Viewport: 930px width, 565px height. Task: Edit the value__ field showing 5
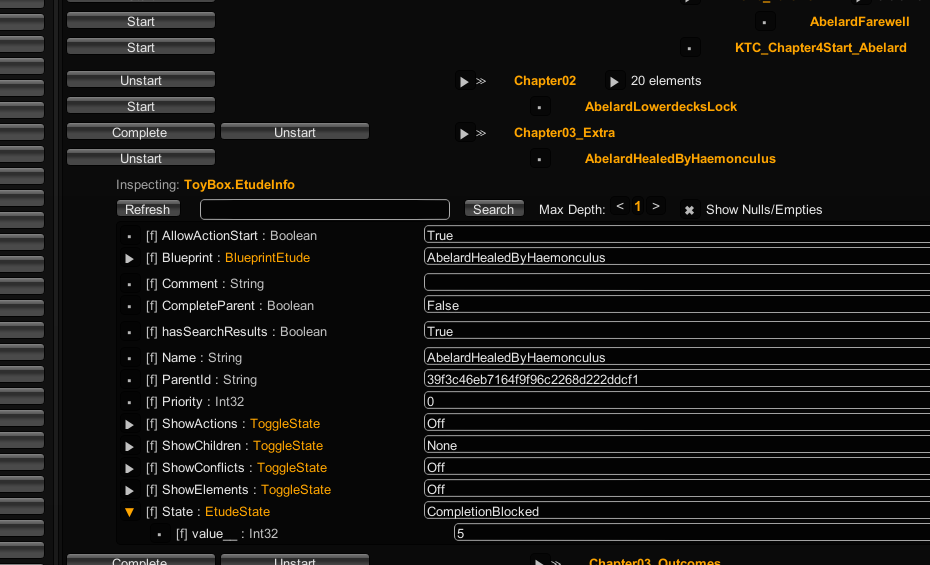click(x=692, y=532)
